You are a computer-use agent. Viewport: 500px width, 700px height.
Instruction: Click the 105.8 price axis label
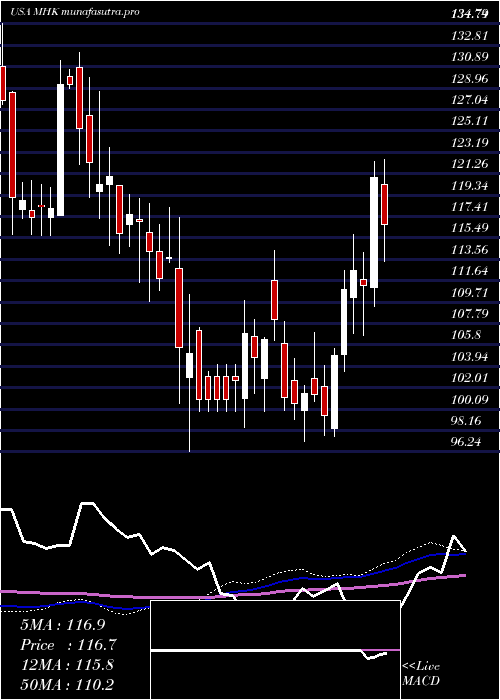467,335
